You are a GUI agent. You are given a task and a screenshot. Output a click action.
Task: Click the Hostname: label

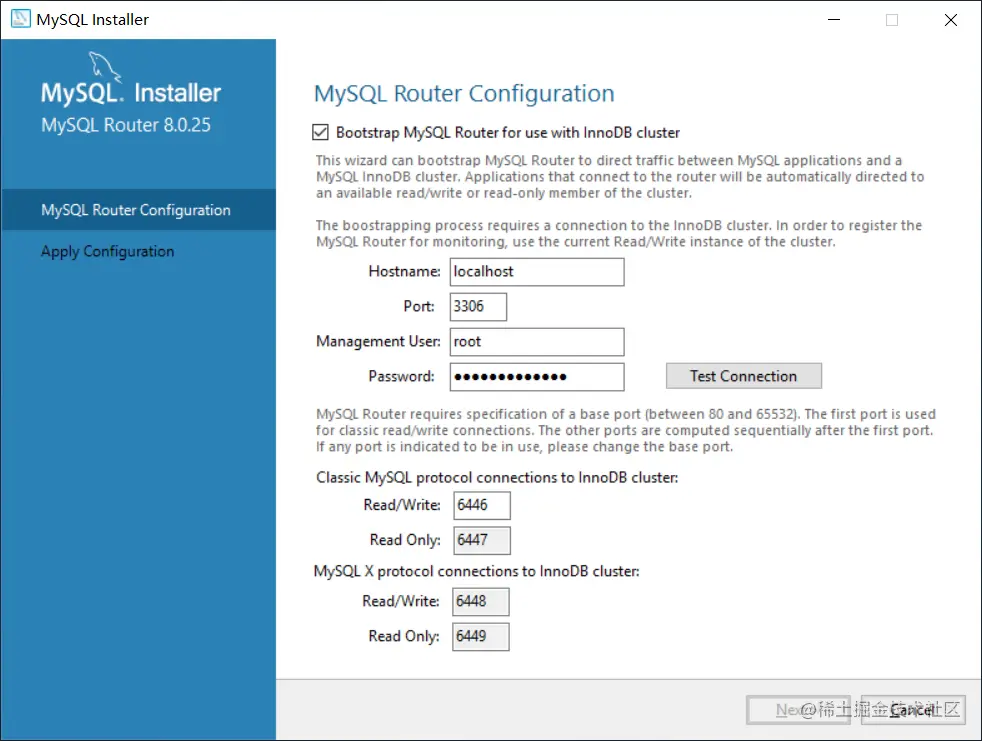[405, 271]
